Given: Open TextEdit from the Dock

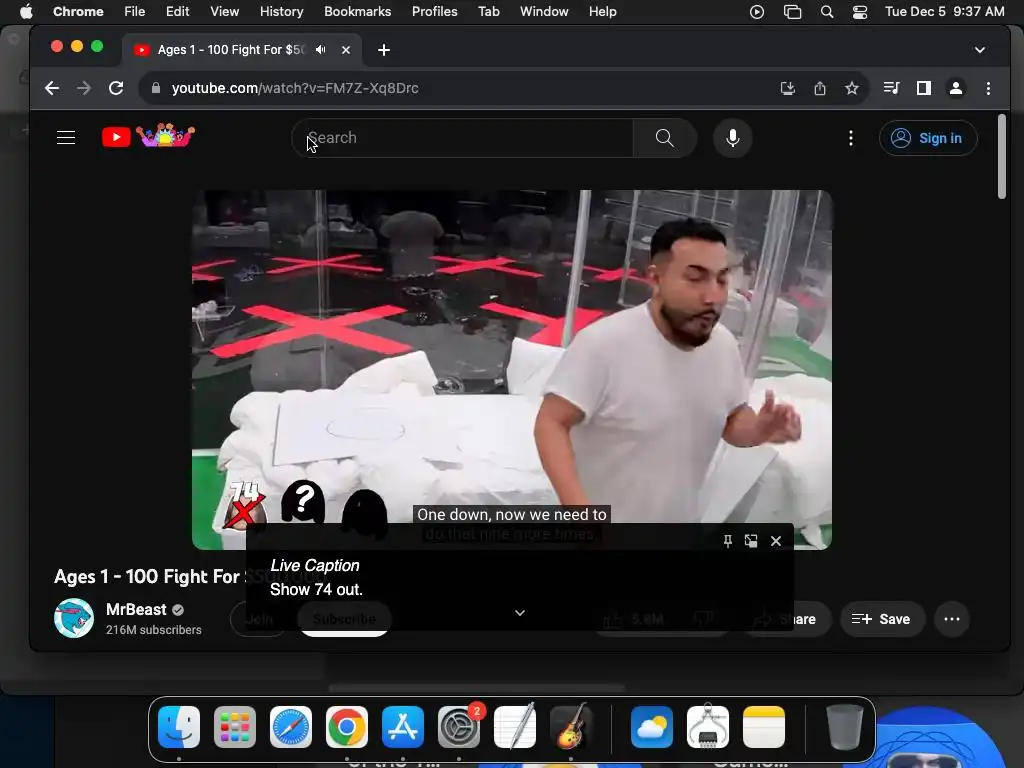Looking at the screenshot, I should [x=515, y=727].
